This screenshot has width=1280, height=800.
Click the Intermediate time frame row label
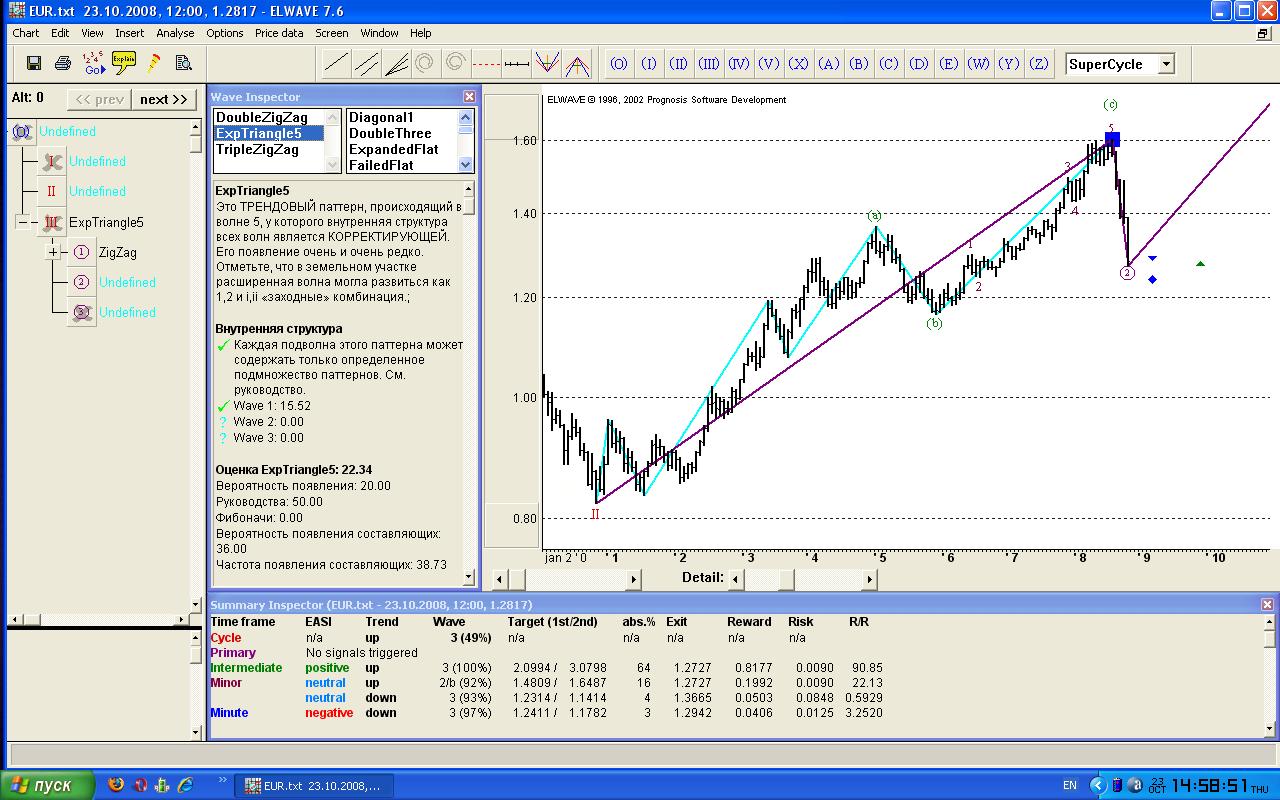(246, 668)
